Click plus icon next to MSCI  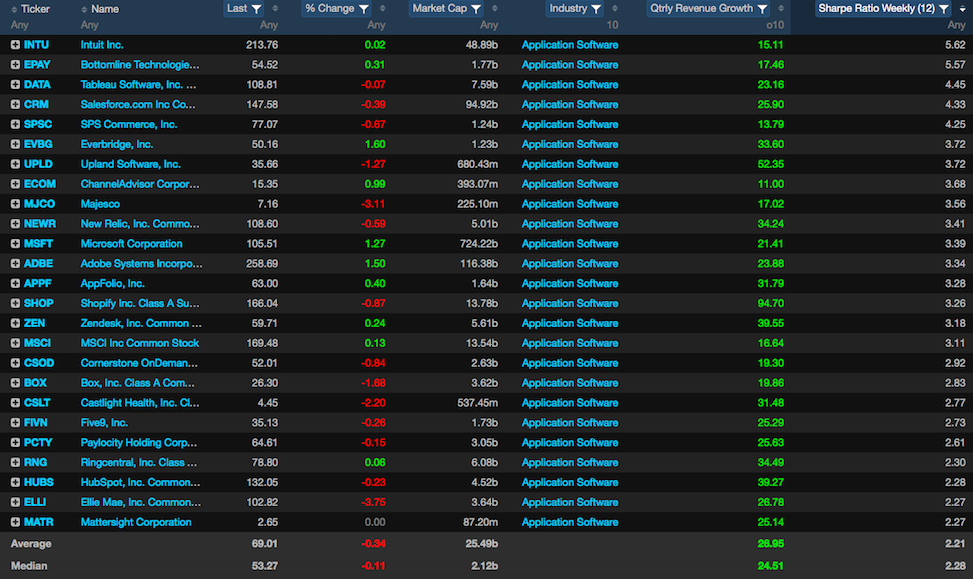(15, 343)
